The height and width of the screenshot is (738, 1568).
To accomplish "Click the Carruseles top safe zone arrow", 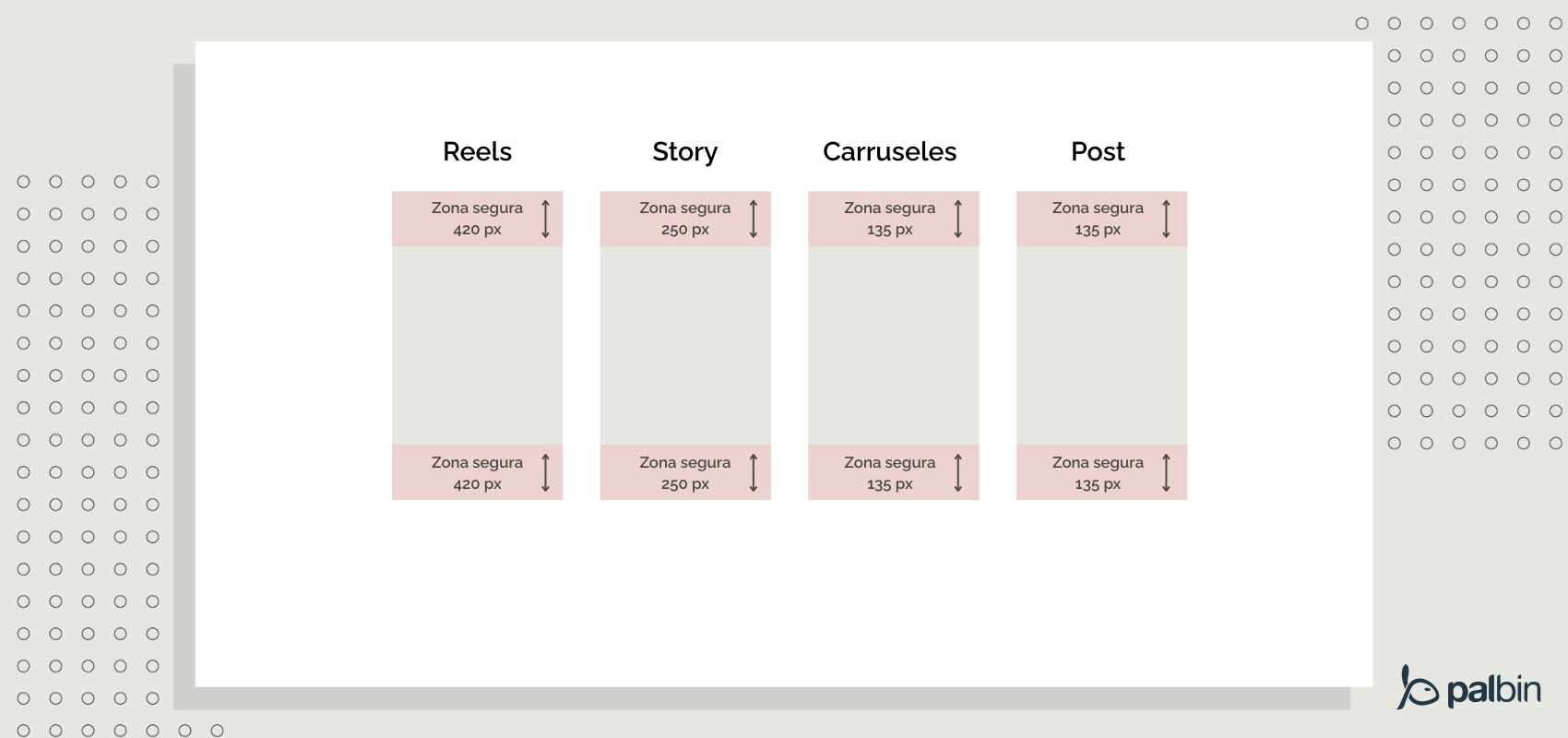I will 958,219.
